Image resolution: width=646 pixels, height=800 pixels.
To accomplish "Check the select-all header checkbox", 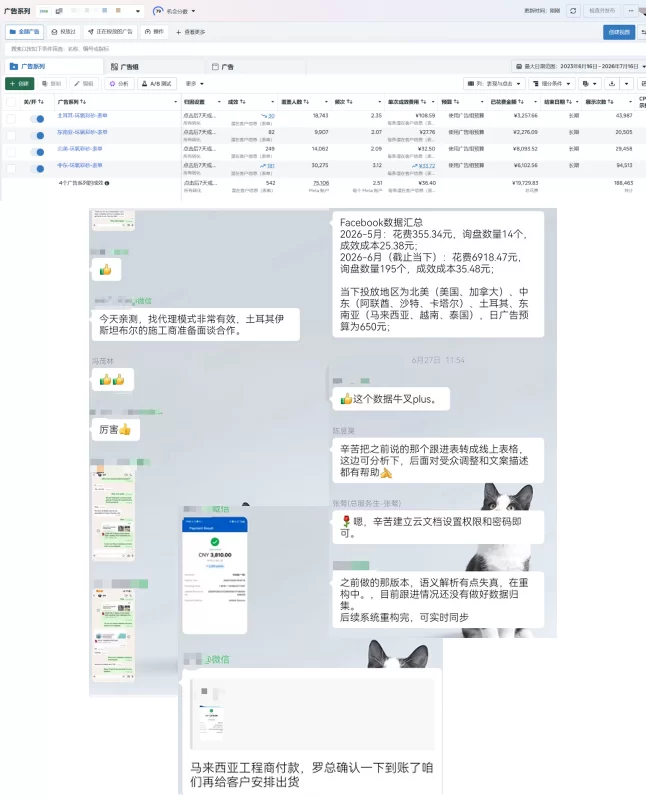I will click(11, 102).
